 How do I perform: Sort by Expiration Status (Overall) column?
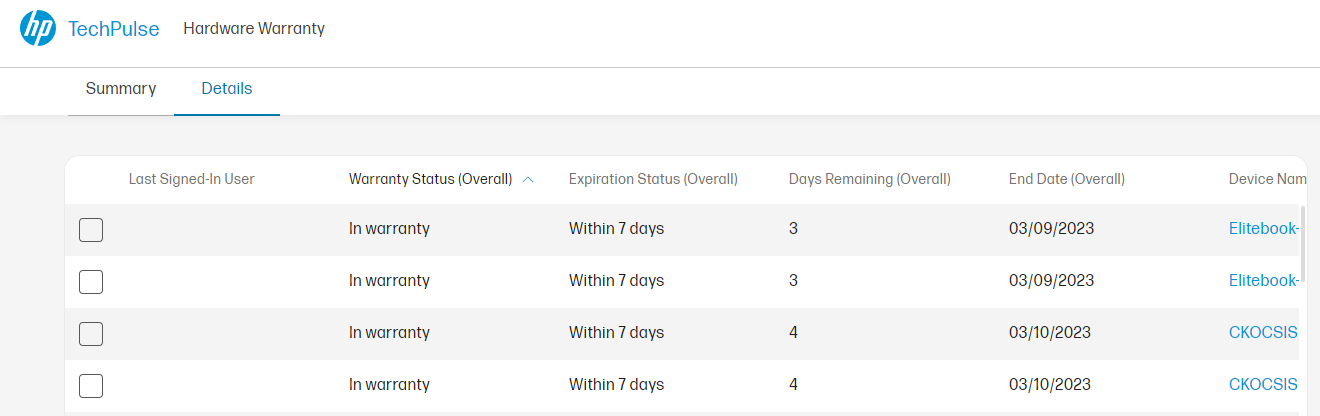[x=653, y=180]
